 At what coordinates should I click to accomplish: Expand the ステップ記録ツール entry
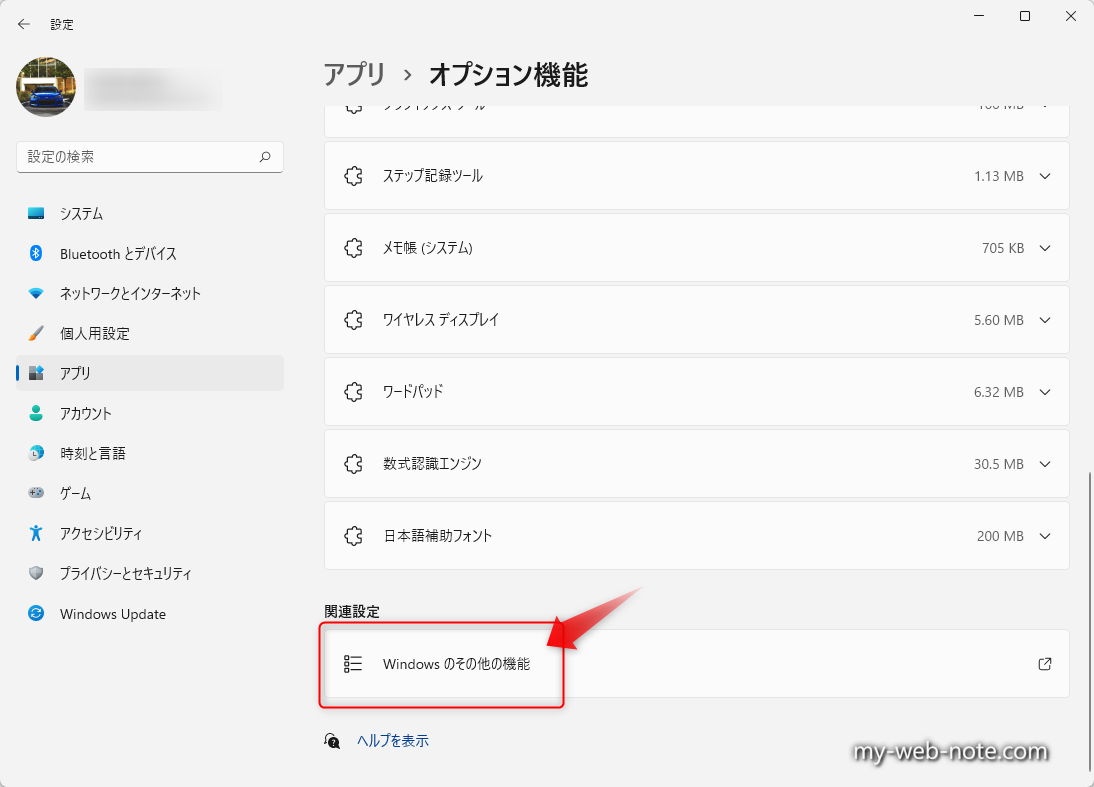1045,176
